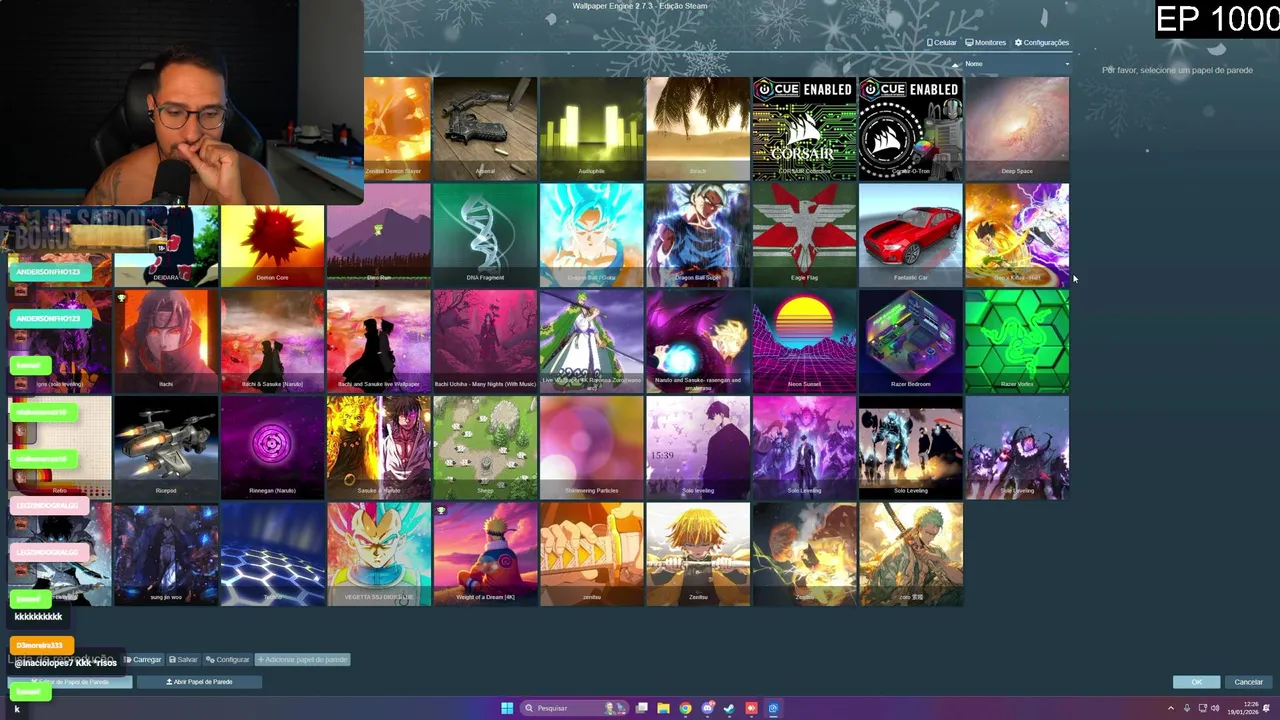Select the Corsair-O-Tron wallpaper
This screenshot has height=720, width=1280.
coord(911,128)
